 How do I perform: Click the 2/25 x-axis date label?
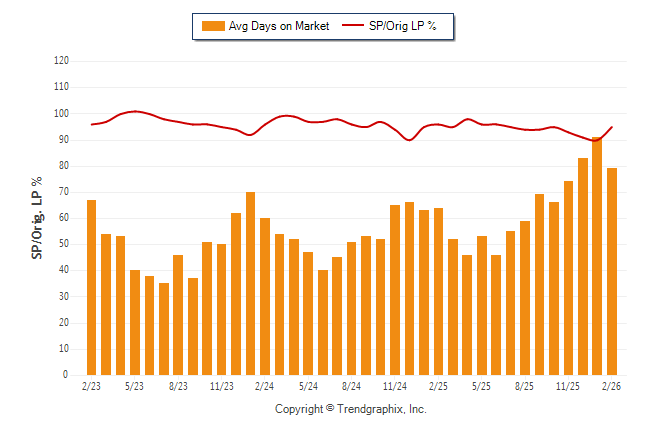click(x=438, y=386)
